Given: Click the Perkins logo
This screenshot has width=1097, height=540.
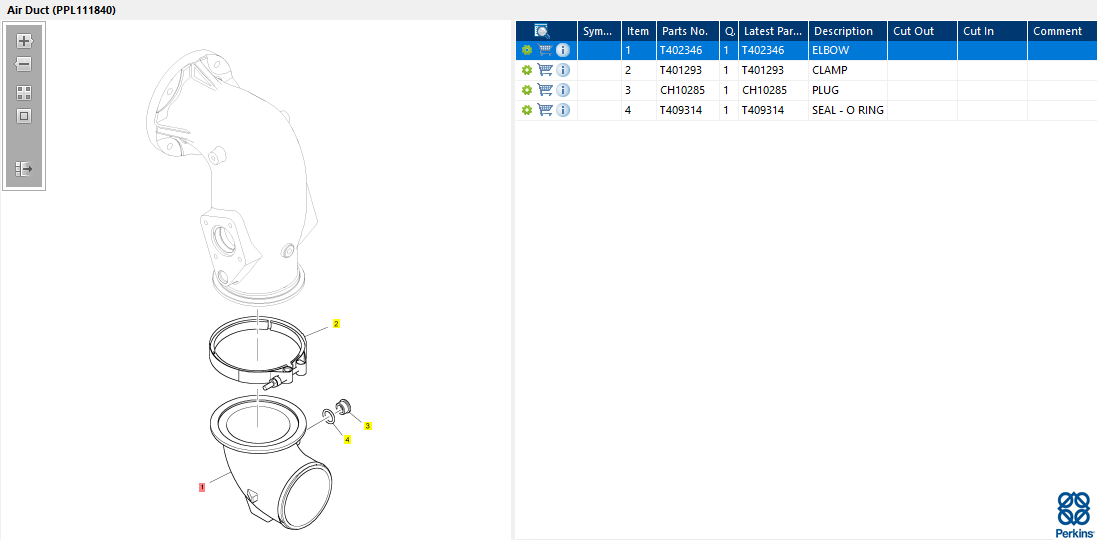Looking at the screenshot, I should [1073, 514].
